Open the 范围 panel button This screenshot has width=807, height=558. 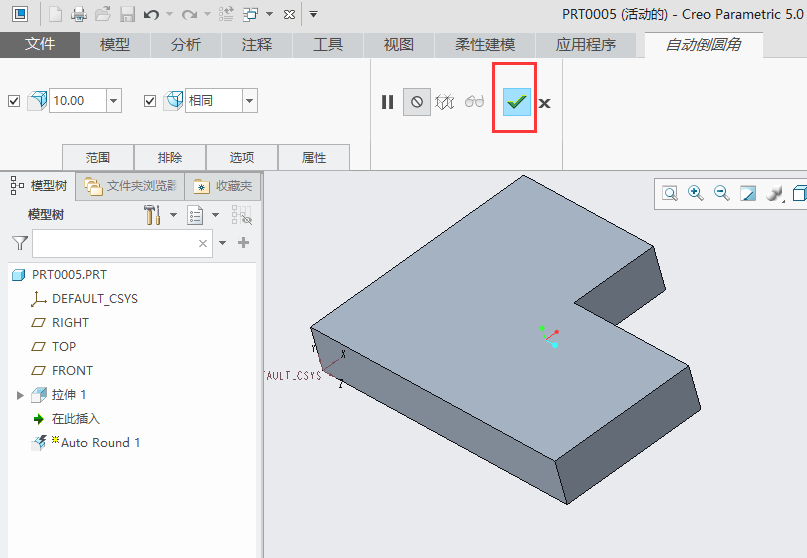tap(97, 157)
